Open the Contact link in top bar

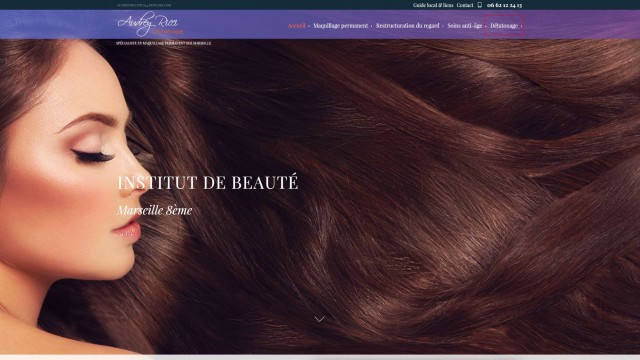[465, 5]
